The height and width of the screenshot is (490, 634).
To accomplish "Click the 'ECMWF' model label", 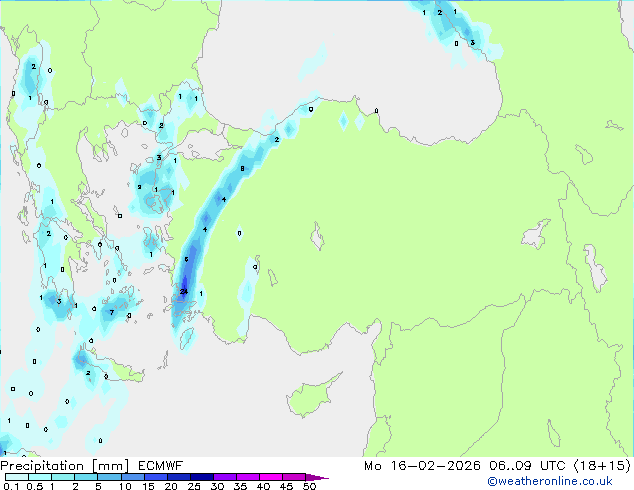I will 161,466.
